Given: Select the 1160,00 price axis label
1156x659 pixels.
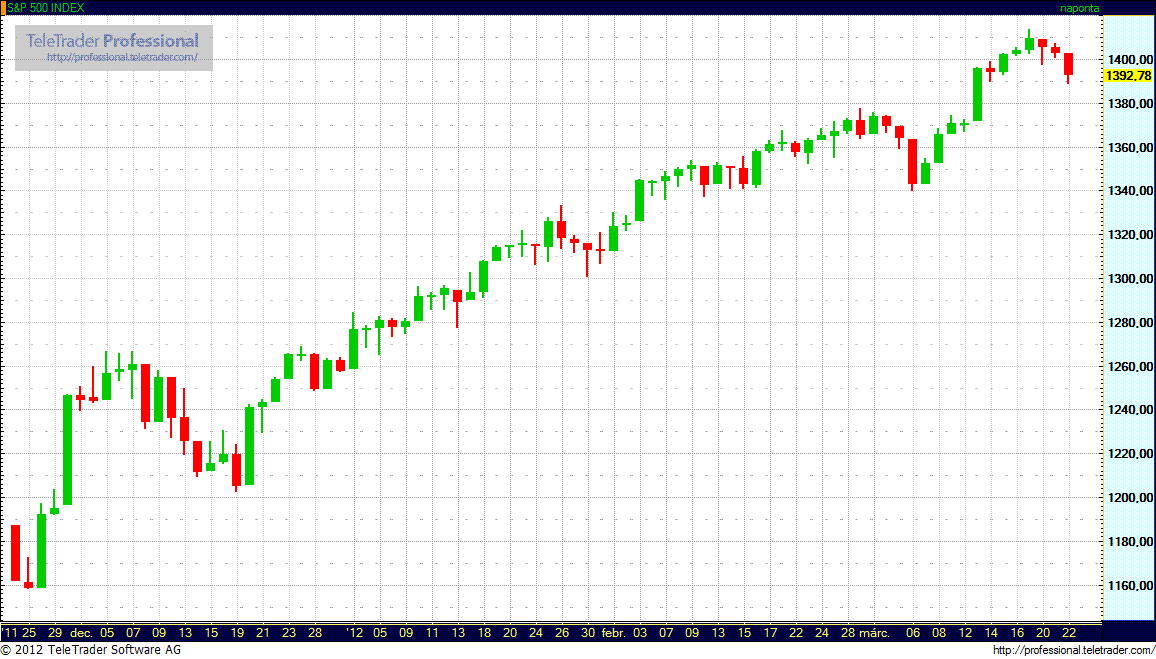Looking at the screenshot, I should coord(1129,585).
